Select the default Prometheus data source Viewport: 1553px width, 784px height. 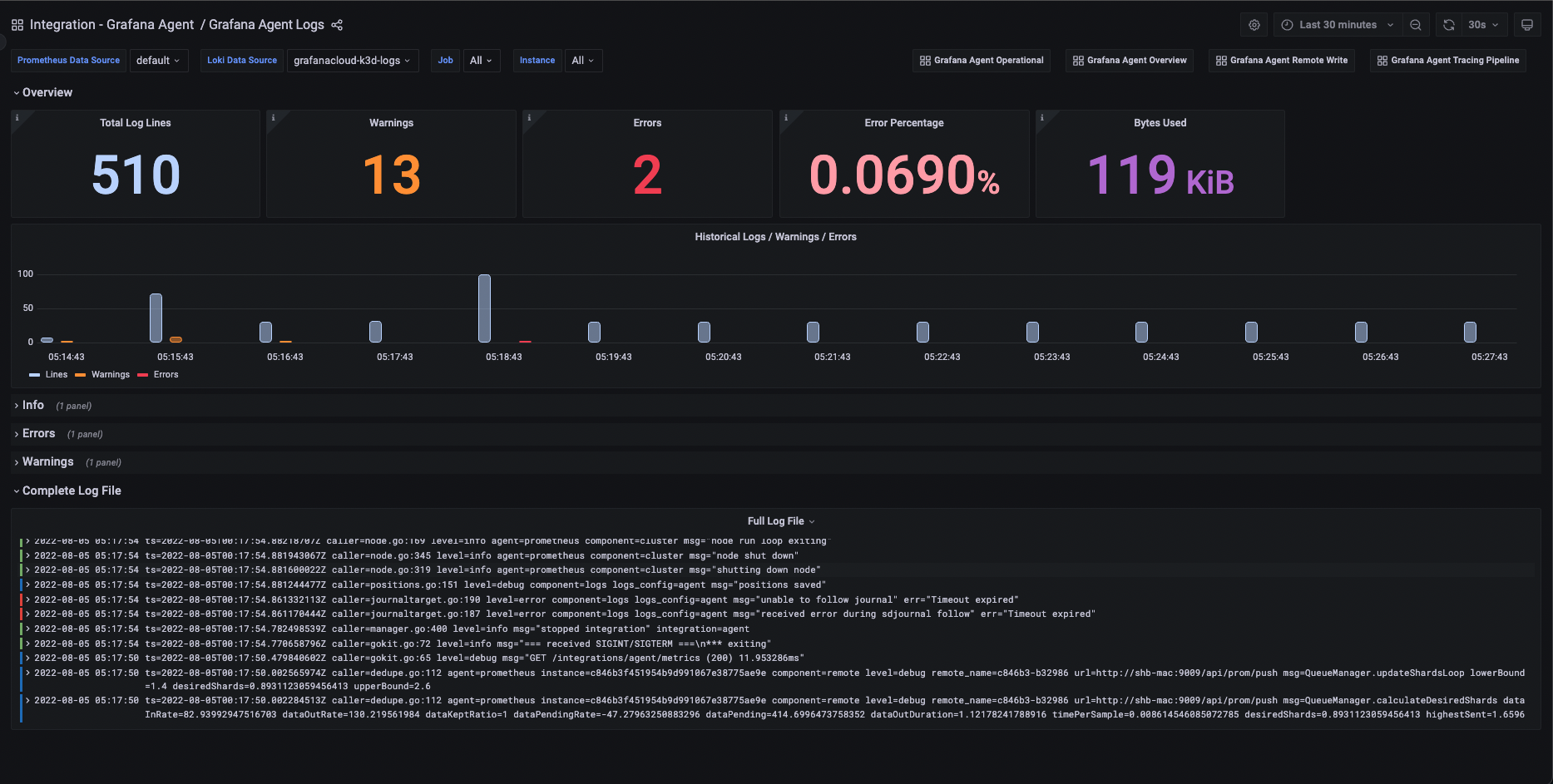click(158, 60)
